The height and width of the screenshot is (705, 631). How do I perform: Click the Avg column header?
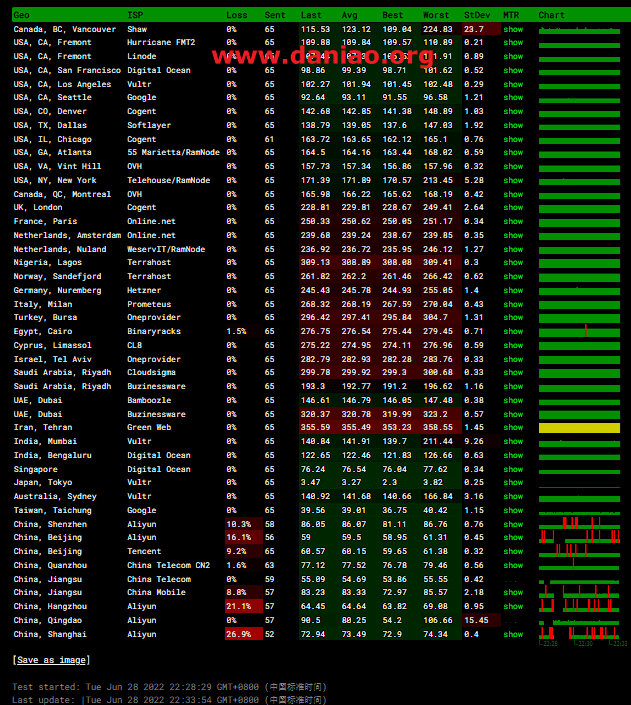pos(349,15)
